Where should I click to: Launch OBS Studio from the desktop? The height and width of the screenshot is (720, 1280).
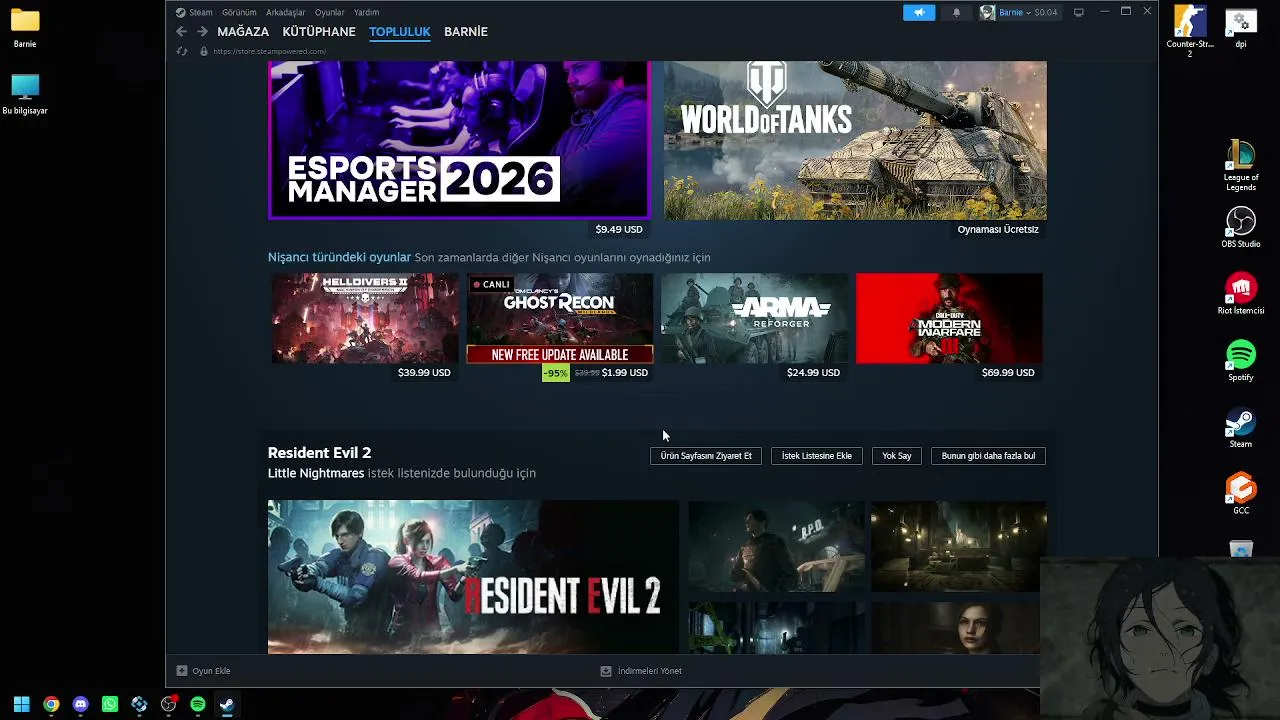1241,228
